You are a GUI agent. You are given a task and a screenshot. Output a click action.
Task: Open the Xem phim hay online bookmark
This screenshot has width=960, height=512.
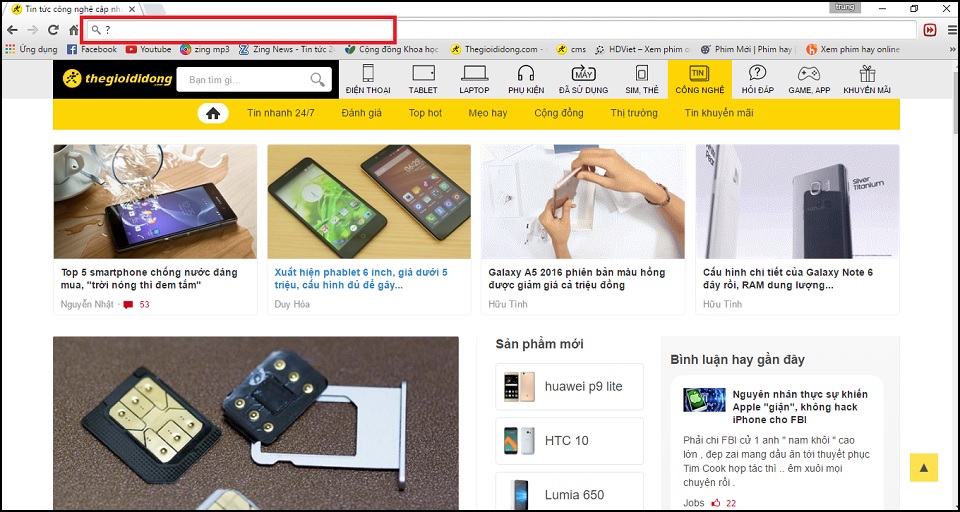(853, 49)
